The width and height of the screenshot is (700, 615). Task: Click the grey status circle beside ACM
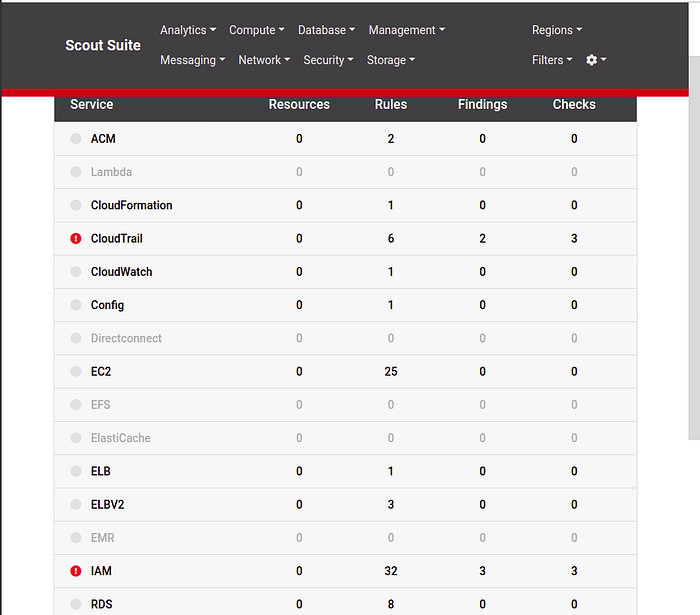(76, 139)
